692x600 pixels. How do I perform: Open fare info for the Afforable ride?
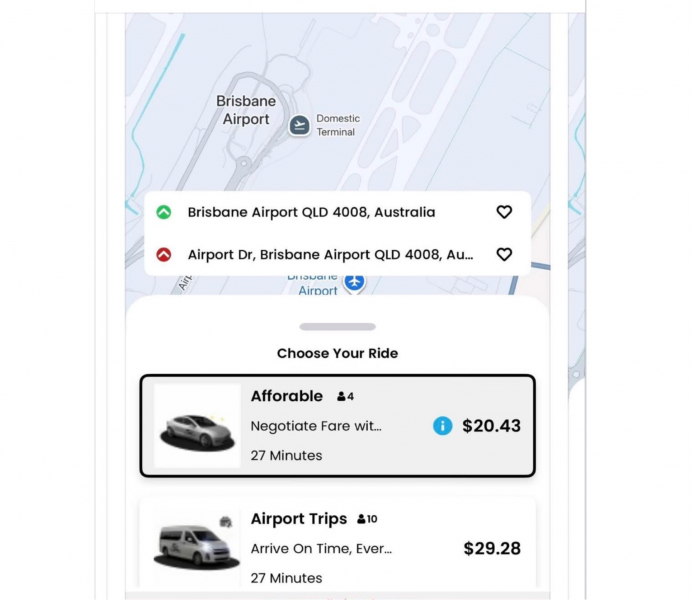pyautogui.click(x=443, y=426)
